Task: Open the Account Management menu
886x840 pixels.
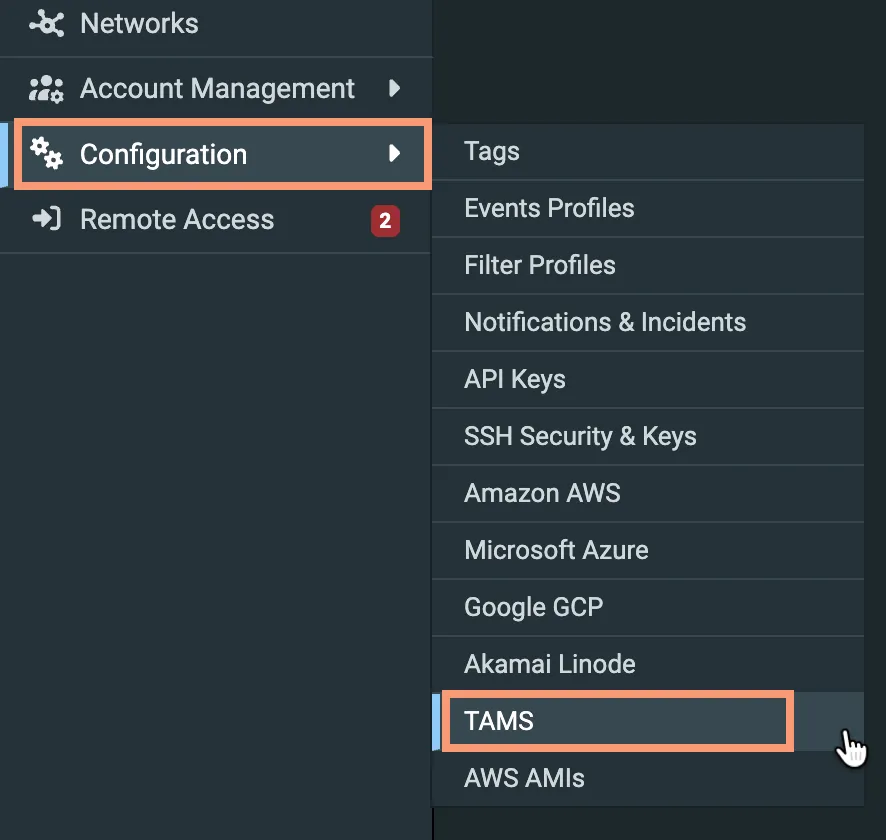Action: click(x=216, y=89)
